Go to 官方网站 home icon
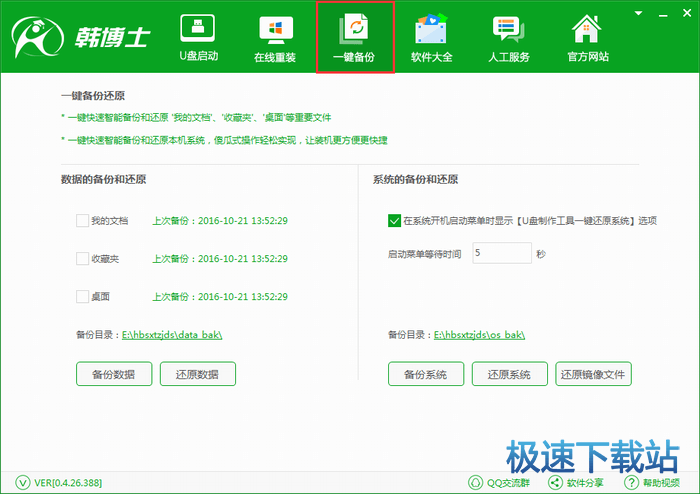The image size is (700, 494). click(x=586, y=38)
